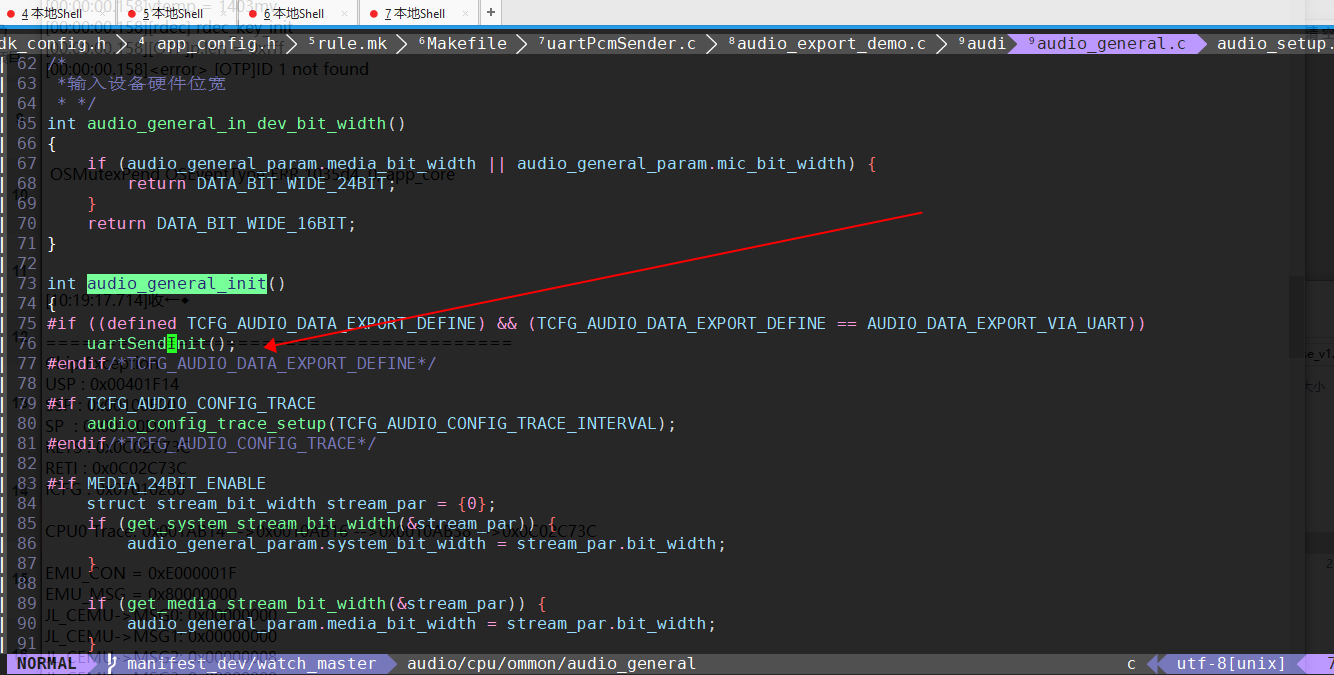Open the uartPcmSender.c buffer tab
This screenshot has height=675, width=1334.
[617, 44]
